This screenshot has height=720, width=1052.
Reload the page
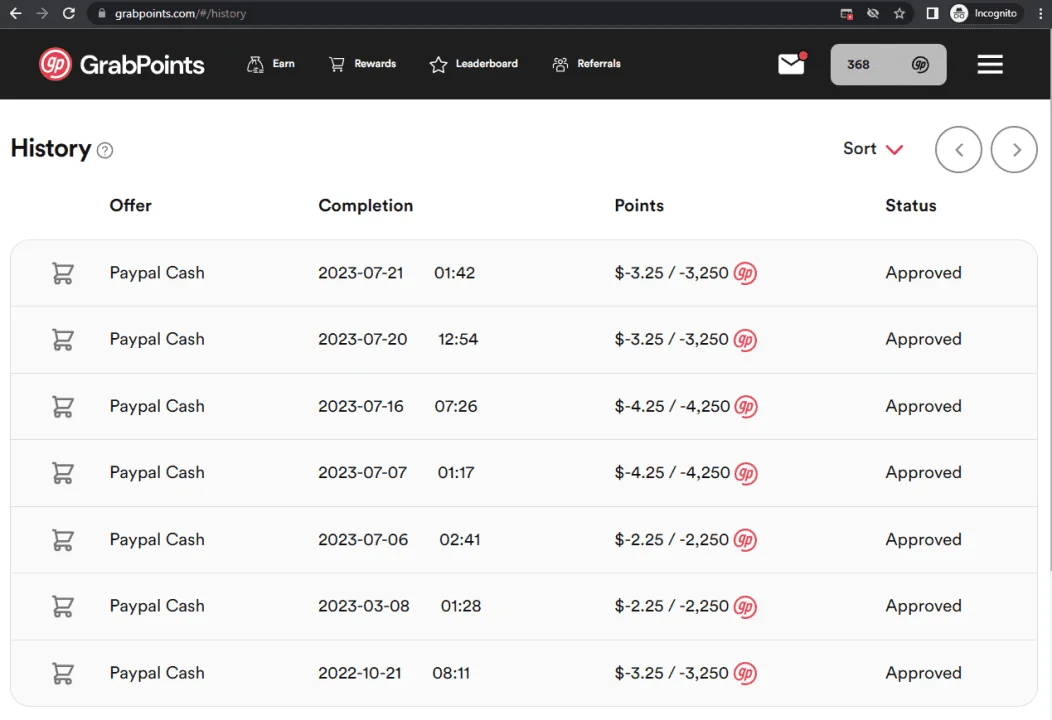click(68, 13)
